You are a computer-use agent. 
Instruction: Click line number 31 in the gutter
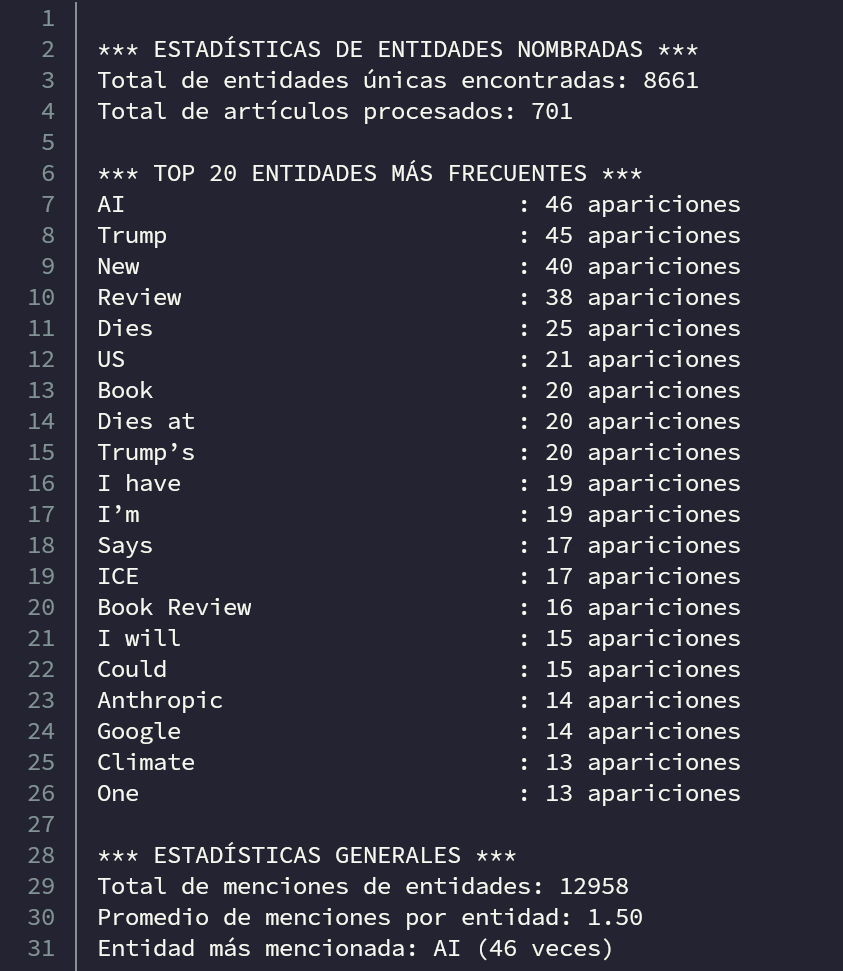(x=41, y=948)
